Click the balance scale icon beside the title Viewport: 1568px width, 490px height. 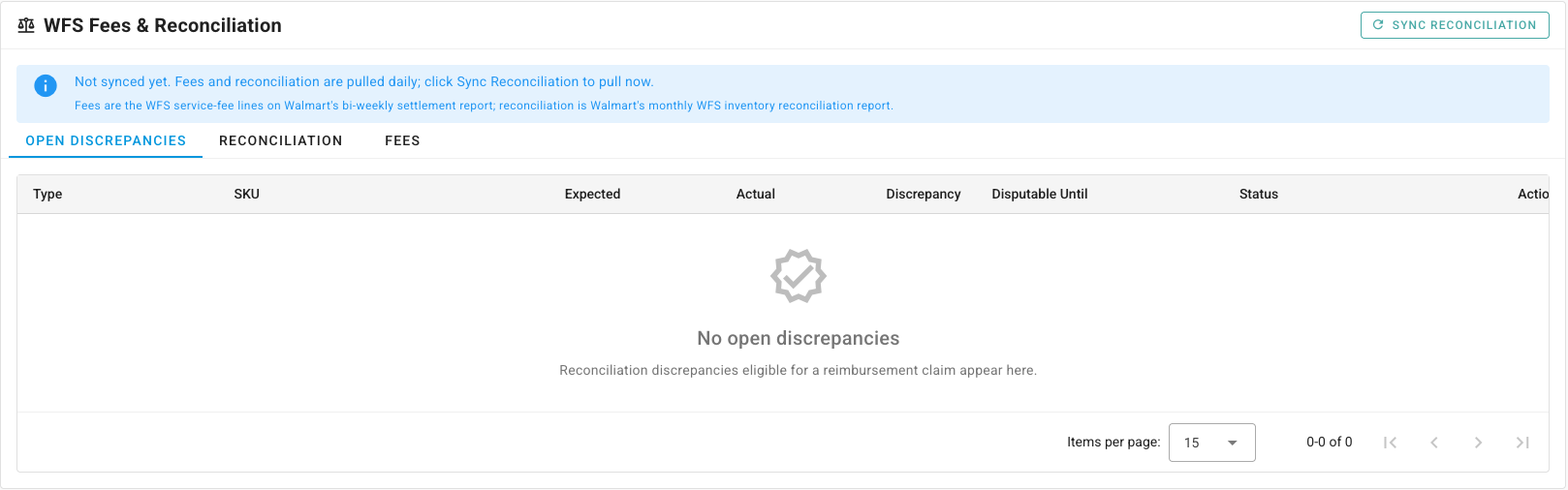[x=26, y=25]
